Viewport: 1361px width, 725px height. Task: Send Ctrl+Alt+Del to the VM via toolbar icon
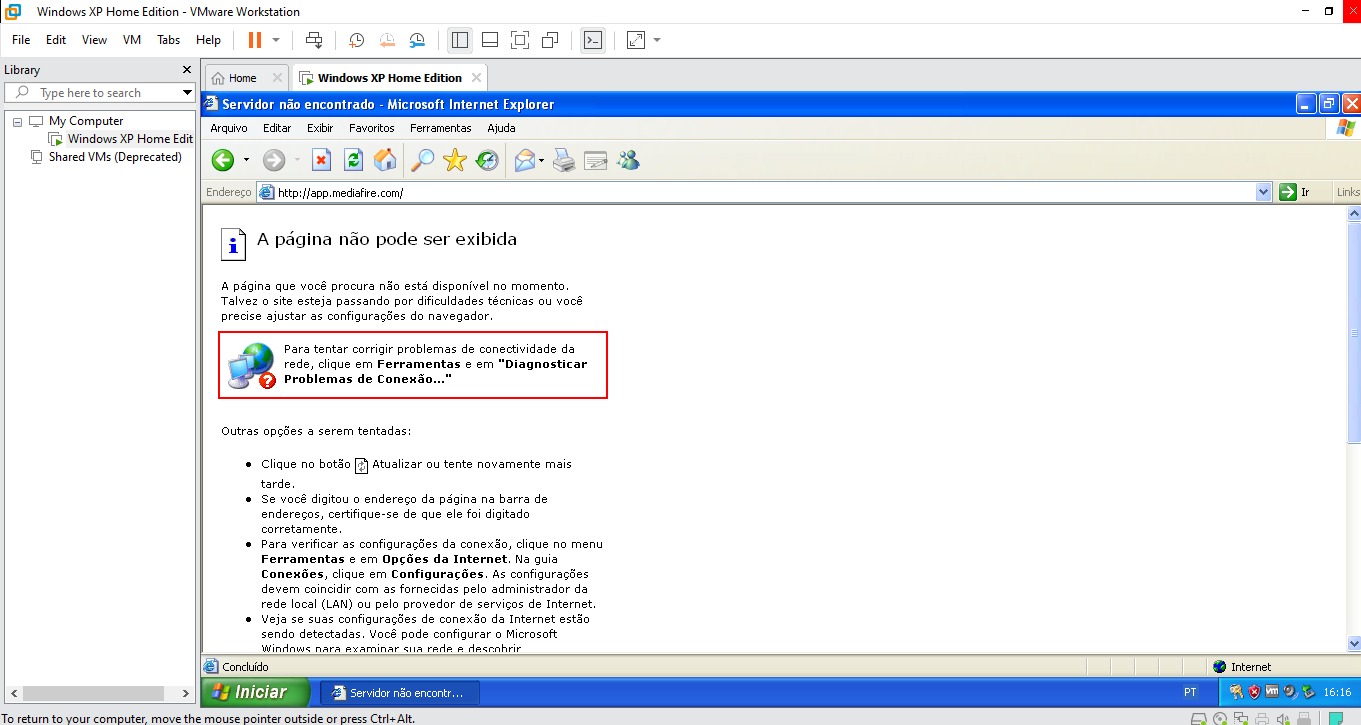(x=314, y=40)
